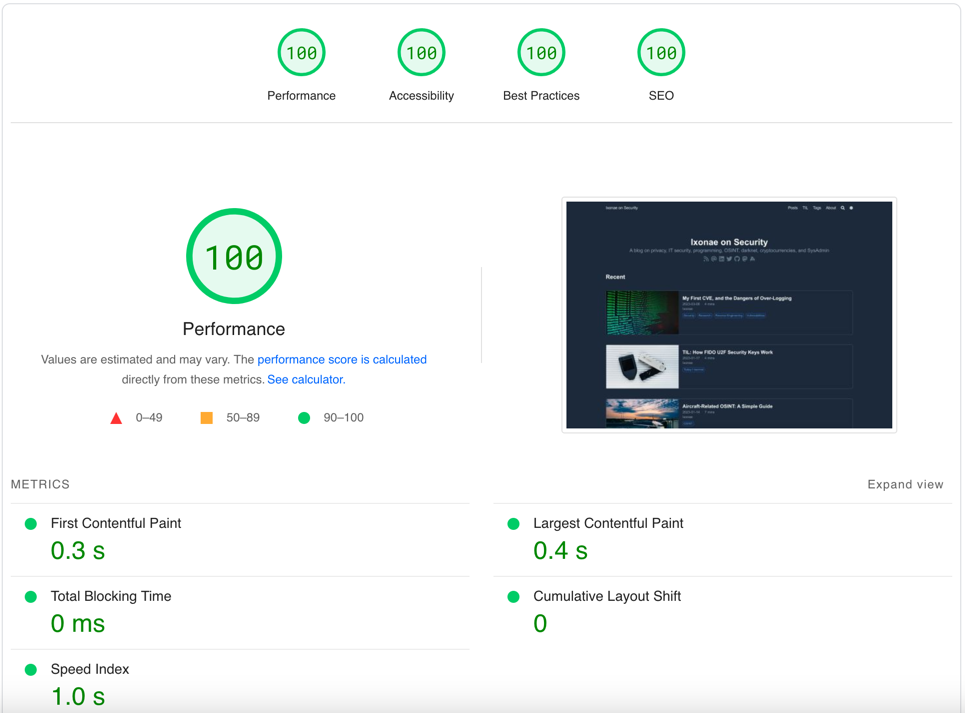965x713 pixels.
Task: Click the Ixonae on Security page screenshot
Action: click(729, 314)
